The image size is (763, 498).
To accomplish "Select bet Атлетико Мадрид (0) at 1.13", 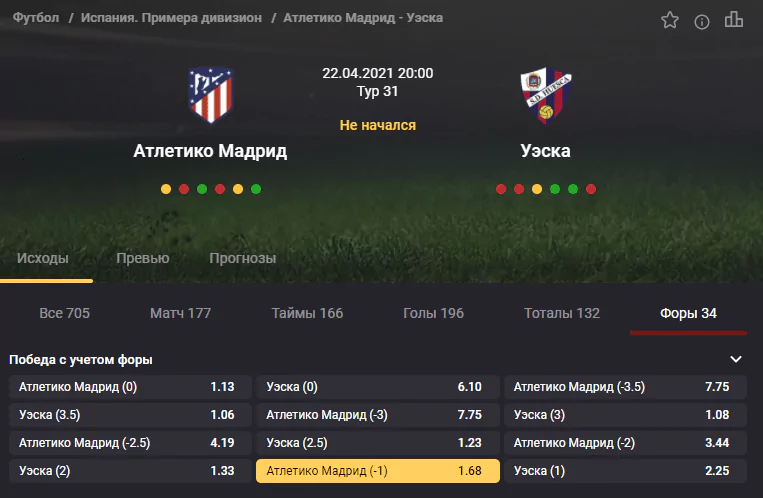I will (130, 387).
